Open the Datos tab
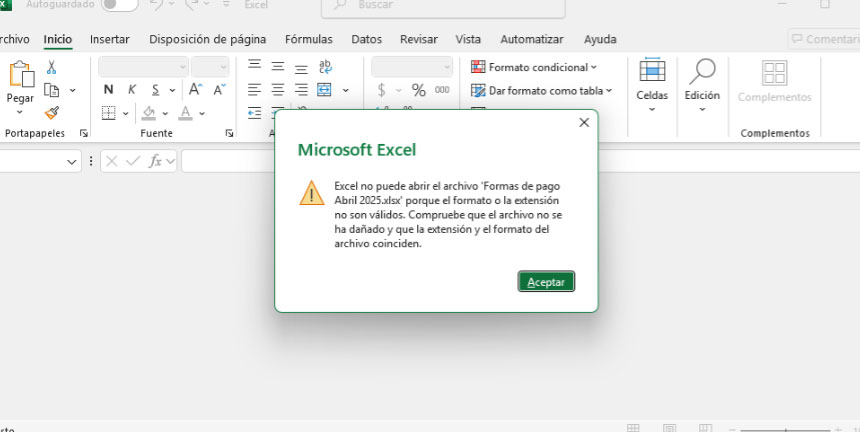This screenshot has height=432, width=860. [366, 39]
